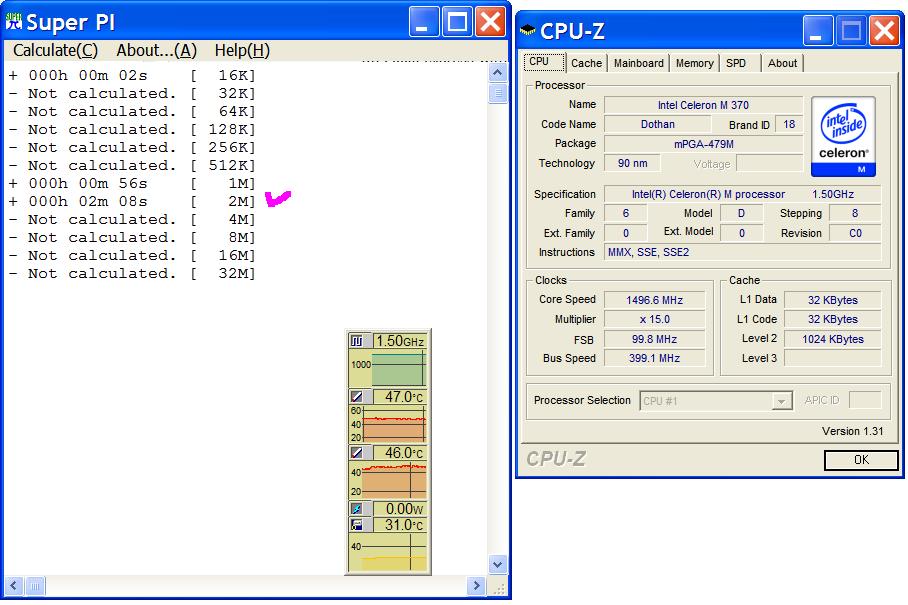Click the Super PI vertical scroll thumb
908x605 pixels.
[497, 93]
